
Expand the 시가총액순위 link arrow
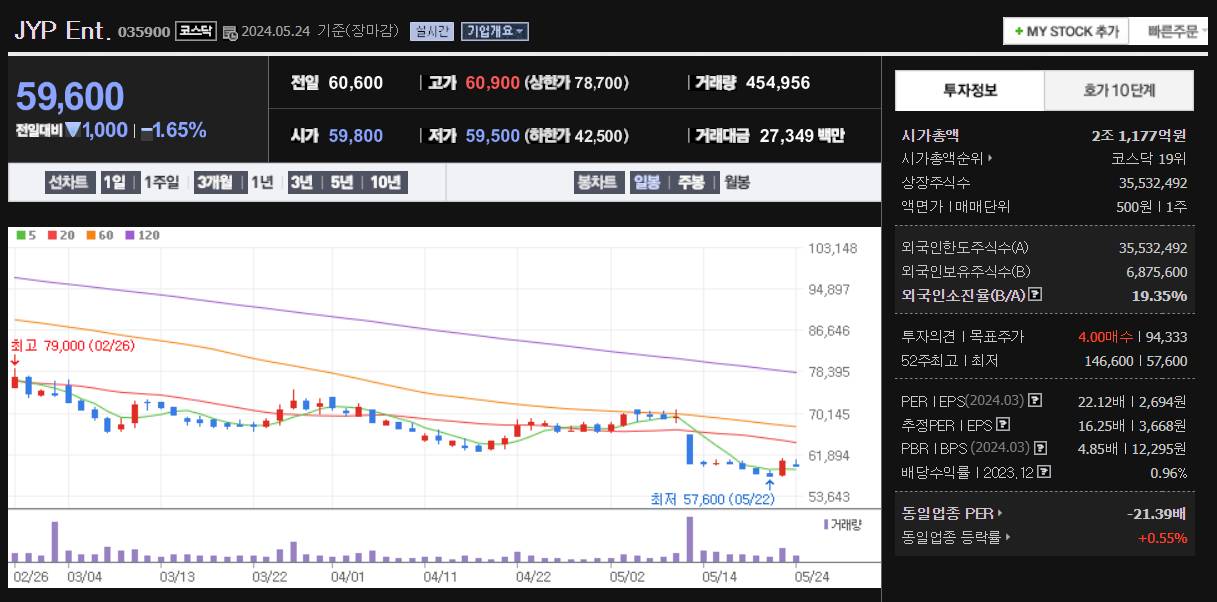point(990,158)
